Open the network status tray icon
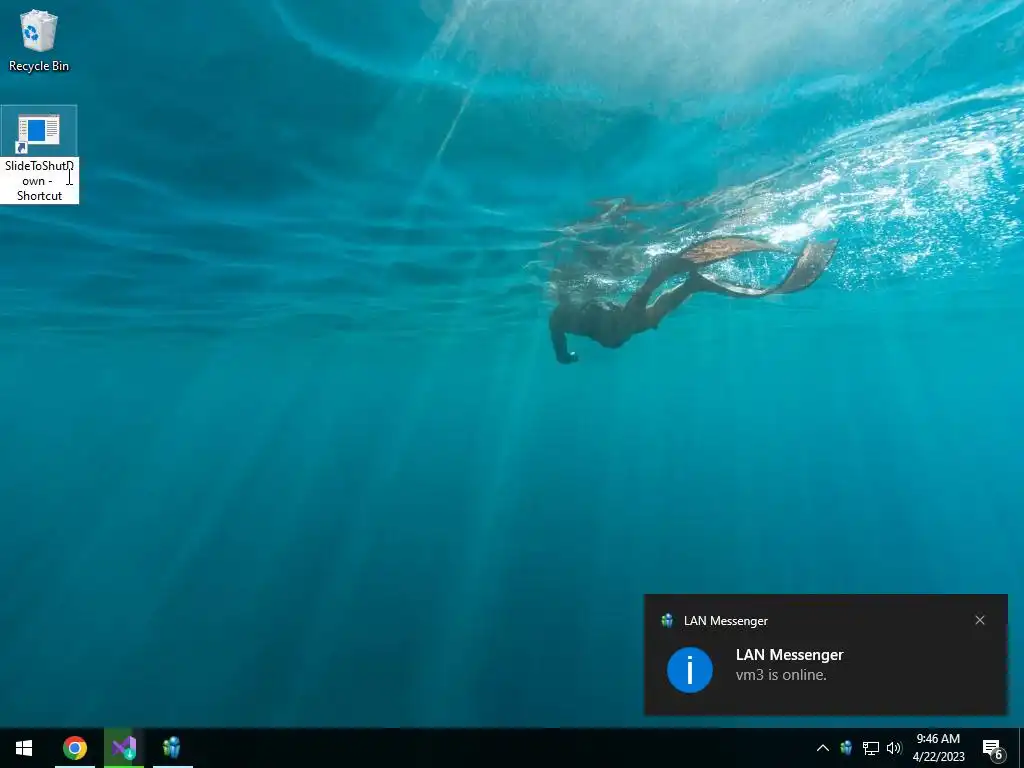The height and width of the screenshot is (768, 1024). click(871, 748)
